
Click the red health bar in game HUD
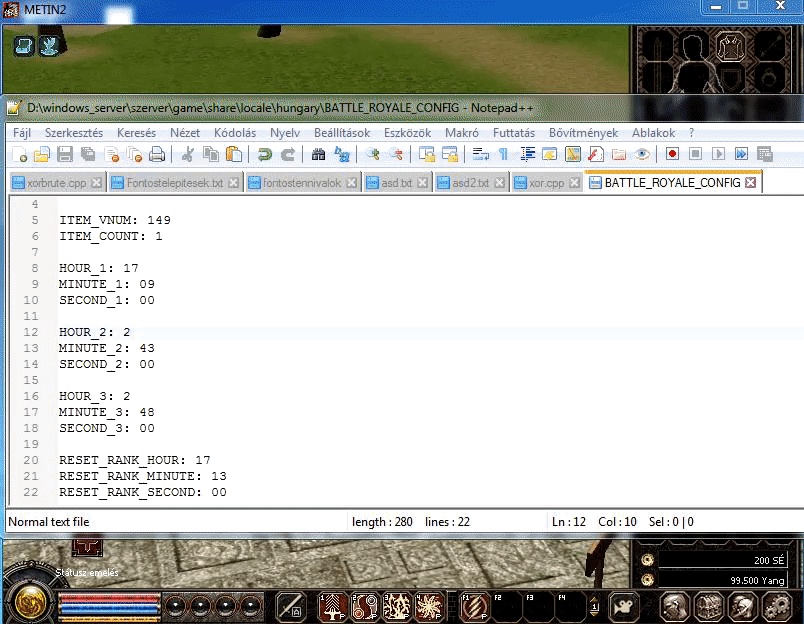pos(109,598)
